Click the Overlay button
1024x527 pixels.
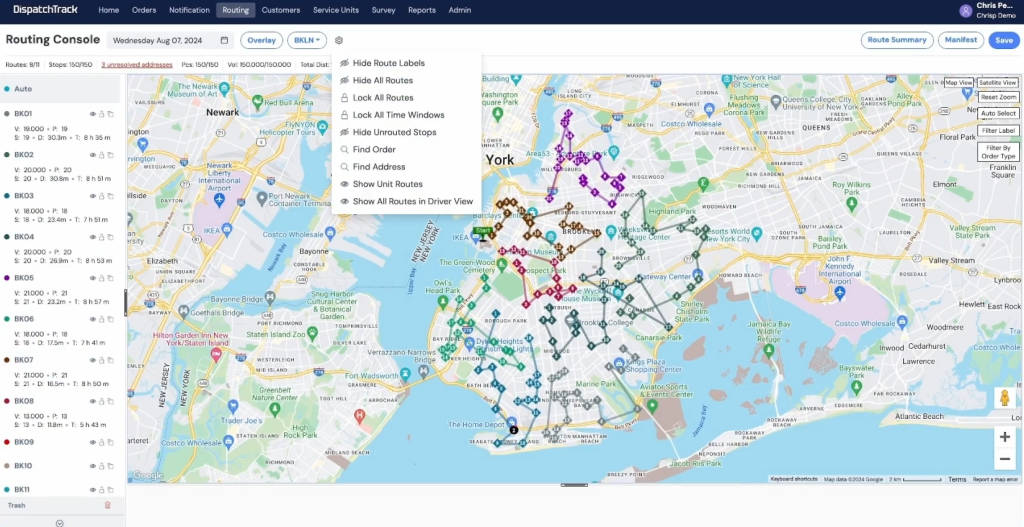pyautogui.click(x=261, y=40)
